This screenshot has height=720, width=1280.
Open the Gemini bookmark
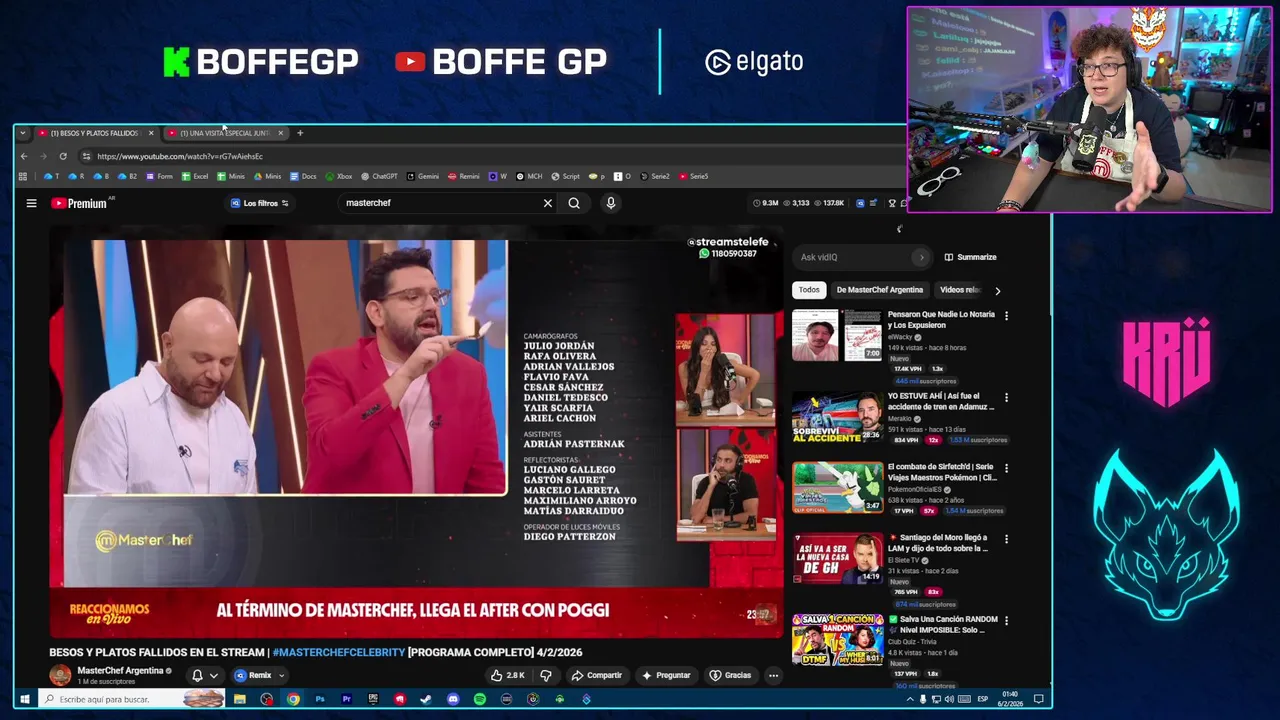click(x=423, y=176)
